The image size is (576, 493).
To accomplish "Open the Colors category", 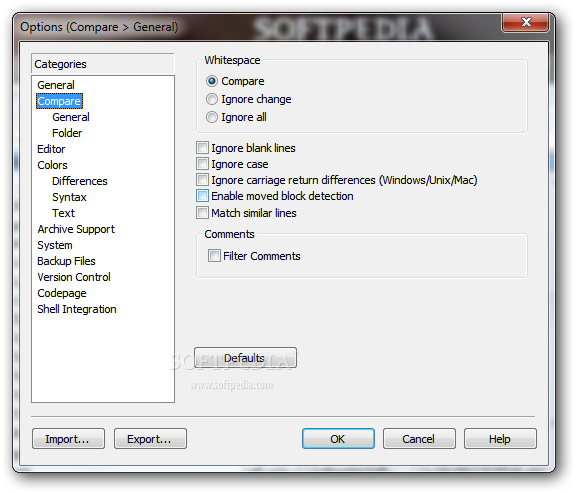I will pos(52,165).
